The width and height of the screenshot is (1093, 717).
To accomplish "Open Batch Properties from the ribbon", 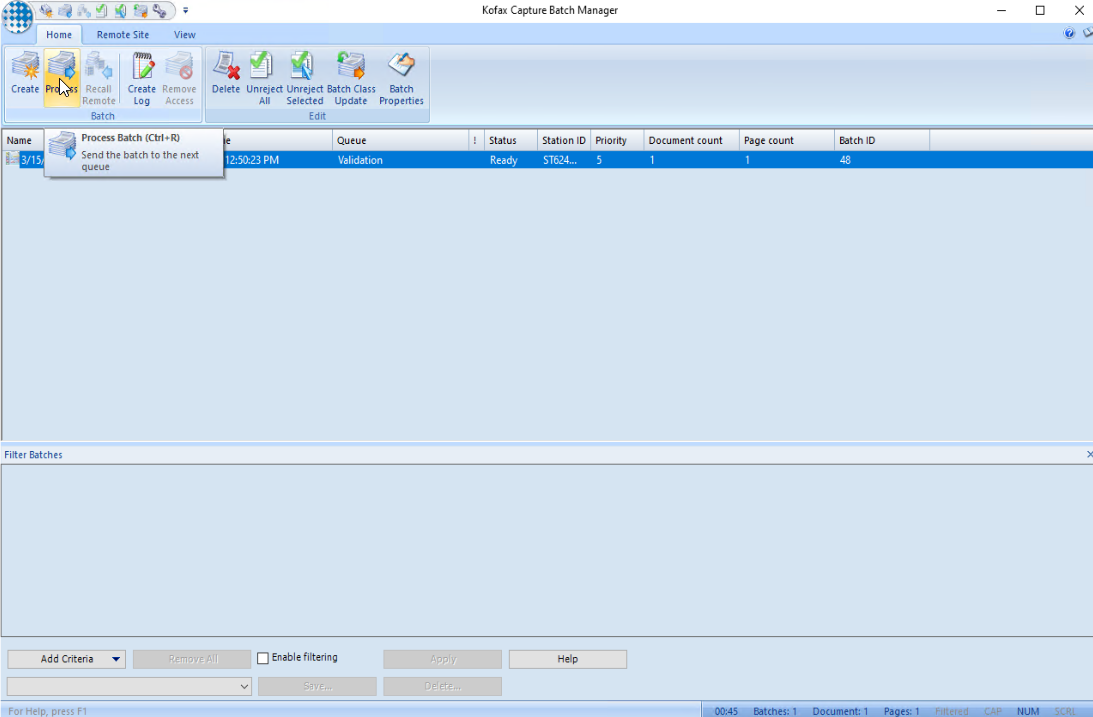I will 402,78.
